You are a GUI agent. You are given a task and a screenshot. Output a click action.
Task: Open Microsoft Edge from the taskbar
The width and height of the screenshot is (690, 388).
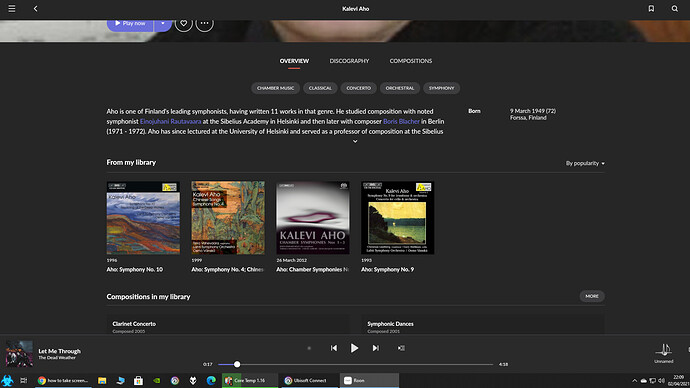tap(211, 381)
